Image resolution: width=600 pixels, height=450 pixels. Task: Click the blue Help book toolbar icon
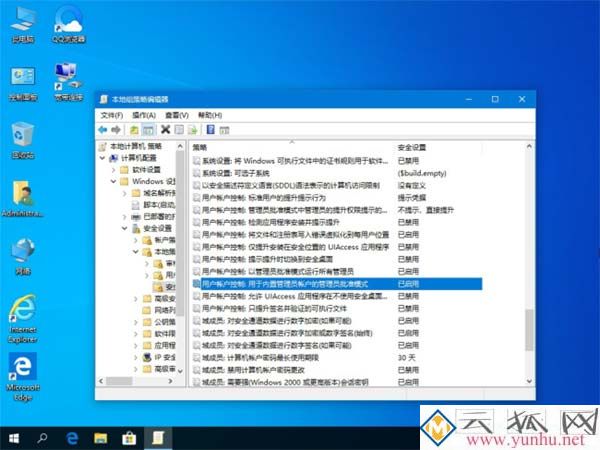click(210, 130)
